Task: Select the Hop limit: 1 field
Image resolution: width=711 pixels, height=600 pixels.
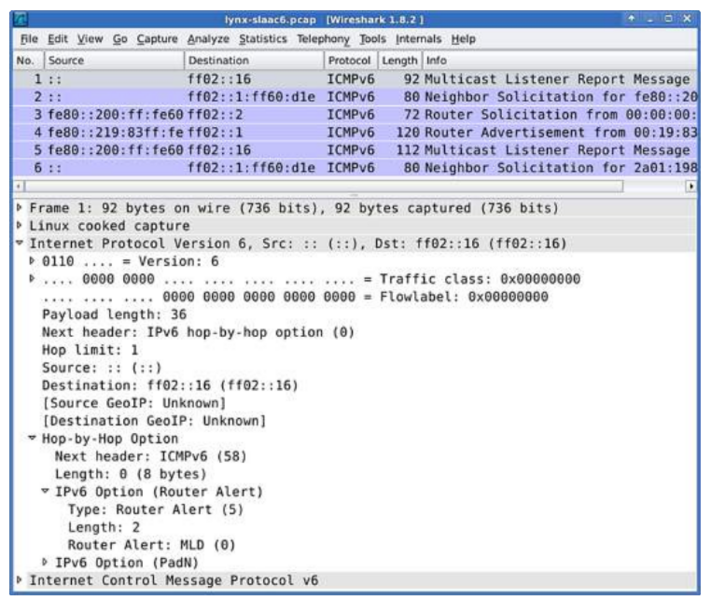Action: tap(90, 349)
